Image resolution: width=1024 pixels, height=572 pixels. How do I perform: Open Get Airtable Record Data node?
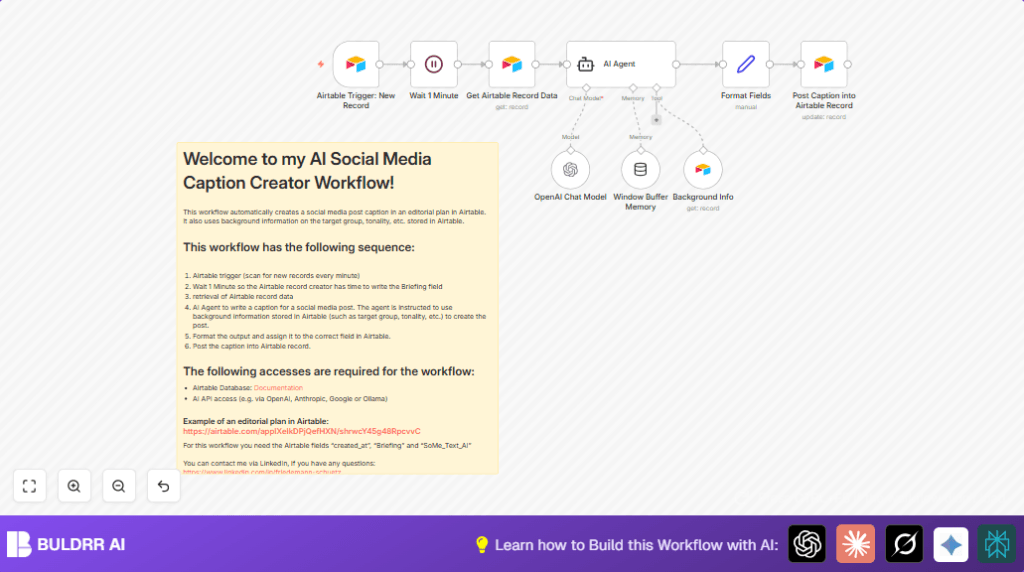(512, 64)
